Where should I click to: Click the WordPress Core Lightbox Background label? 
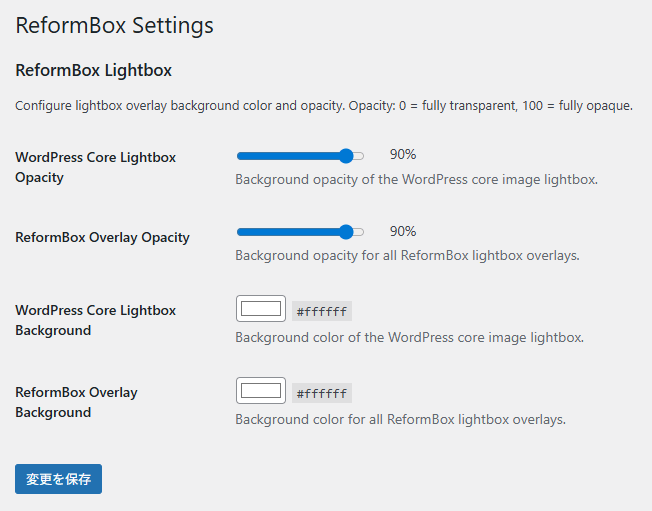(x=95, y=320)
